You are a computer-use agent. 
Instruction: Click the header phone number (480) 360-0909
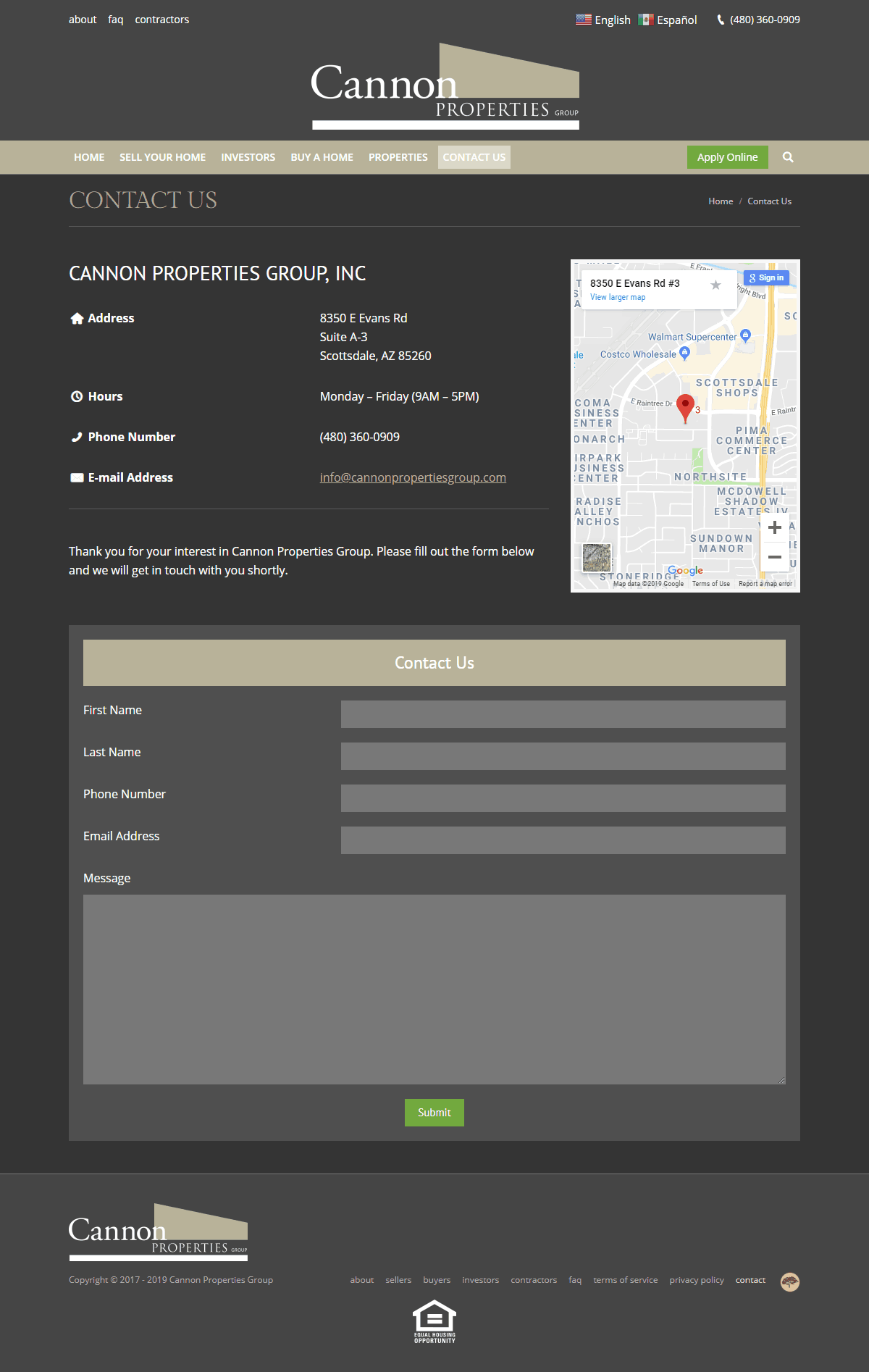click(x=765, y=20)
